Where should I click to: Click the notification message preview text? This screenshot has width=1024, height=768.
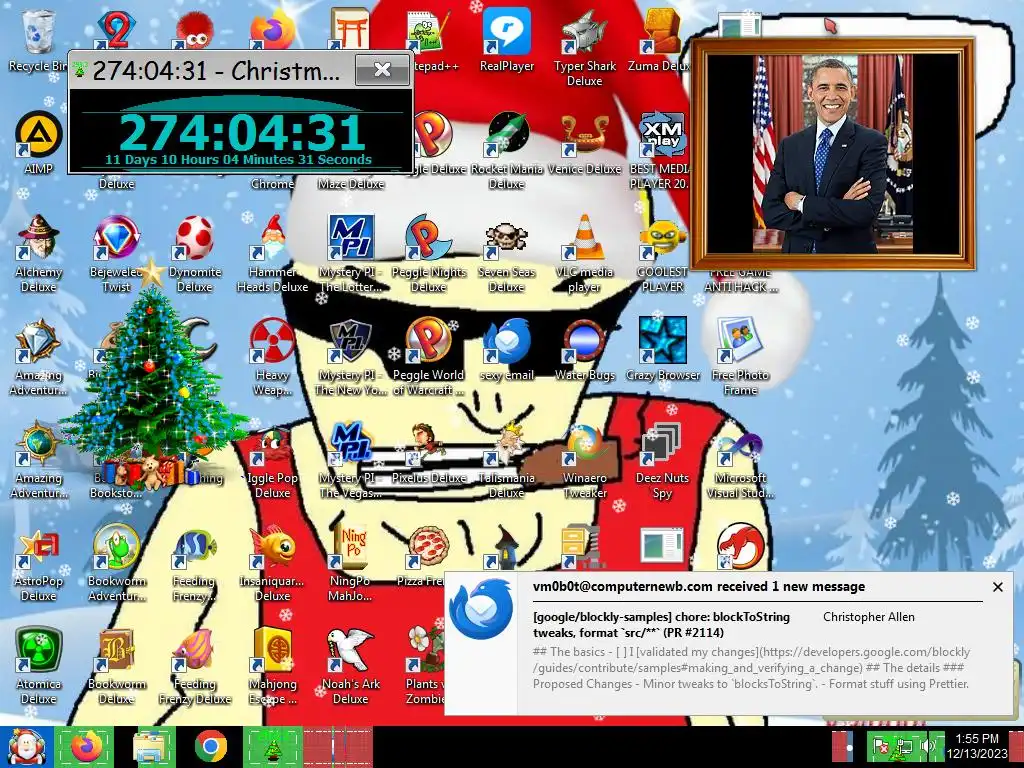(751, 667)
